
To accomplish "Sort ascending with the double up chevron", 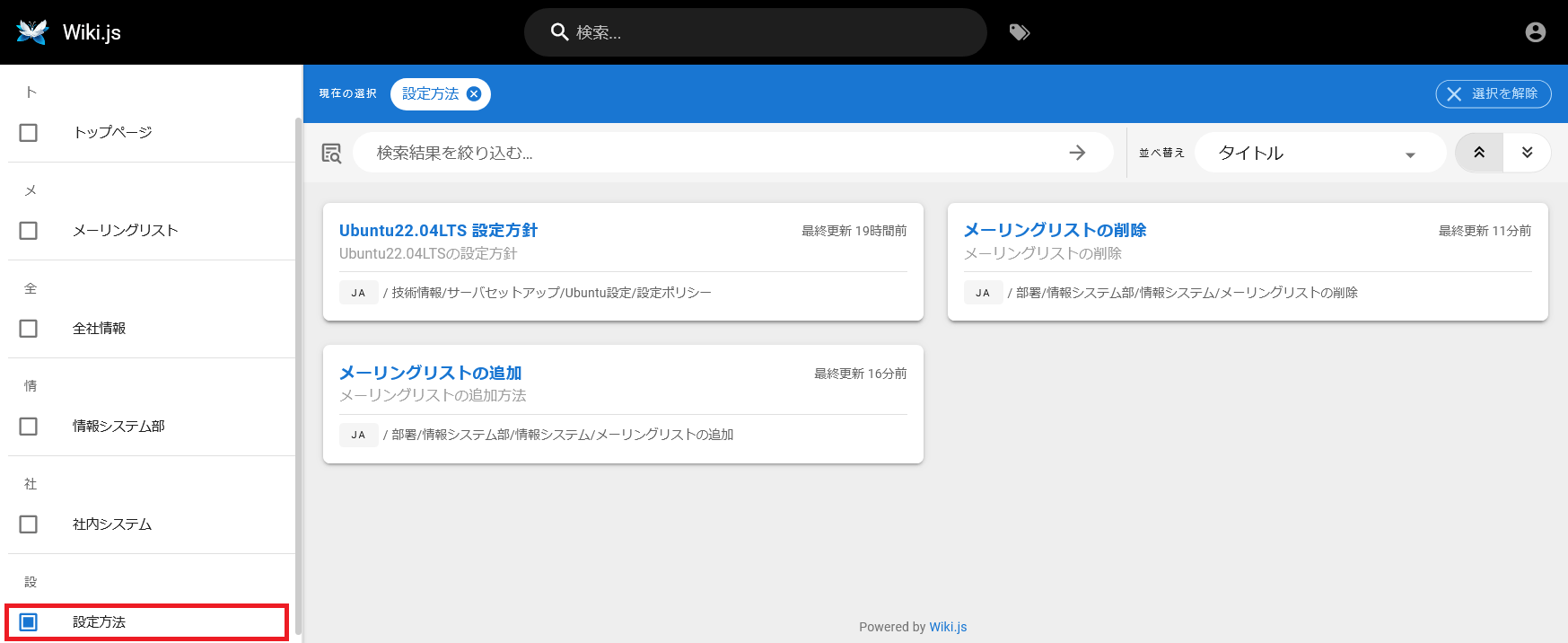I will (x=1479, y=153).
